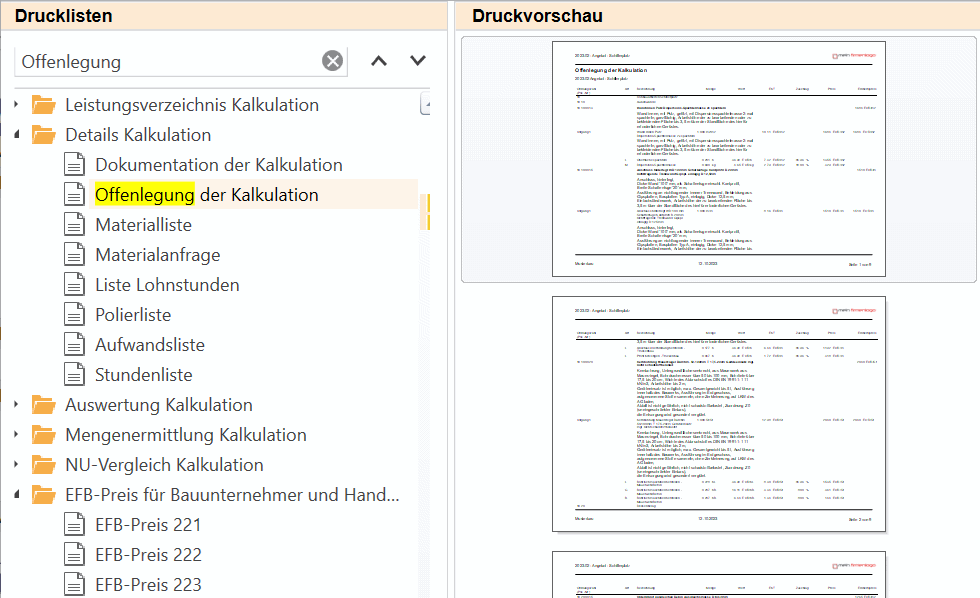Select NU-Vergleich Kalkulation tree entry
This screenshot has height=598, width=980.
pyautogui.click(x=164, y=464)
